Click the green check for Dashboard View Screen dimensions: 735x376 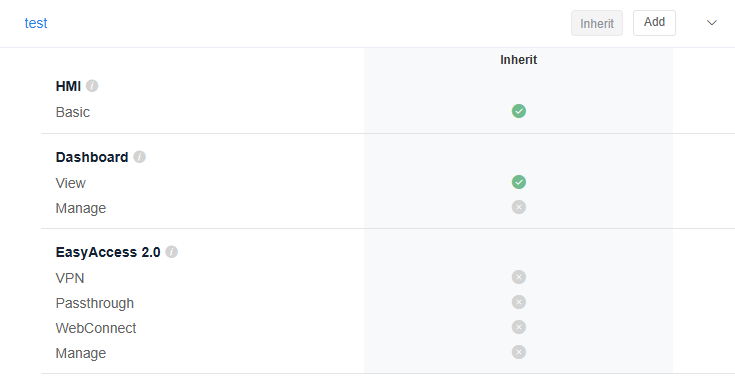pyautogui.click(x=518, y=182)
